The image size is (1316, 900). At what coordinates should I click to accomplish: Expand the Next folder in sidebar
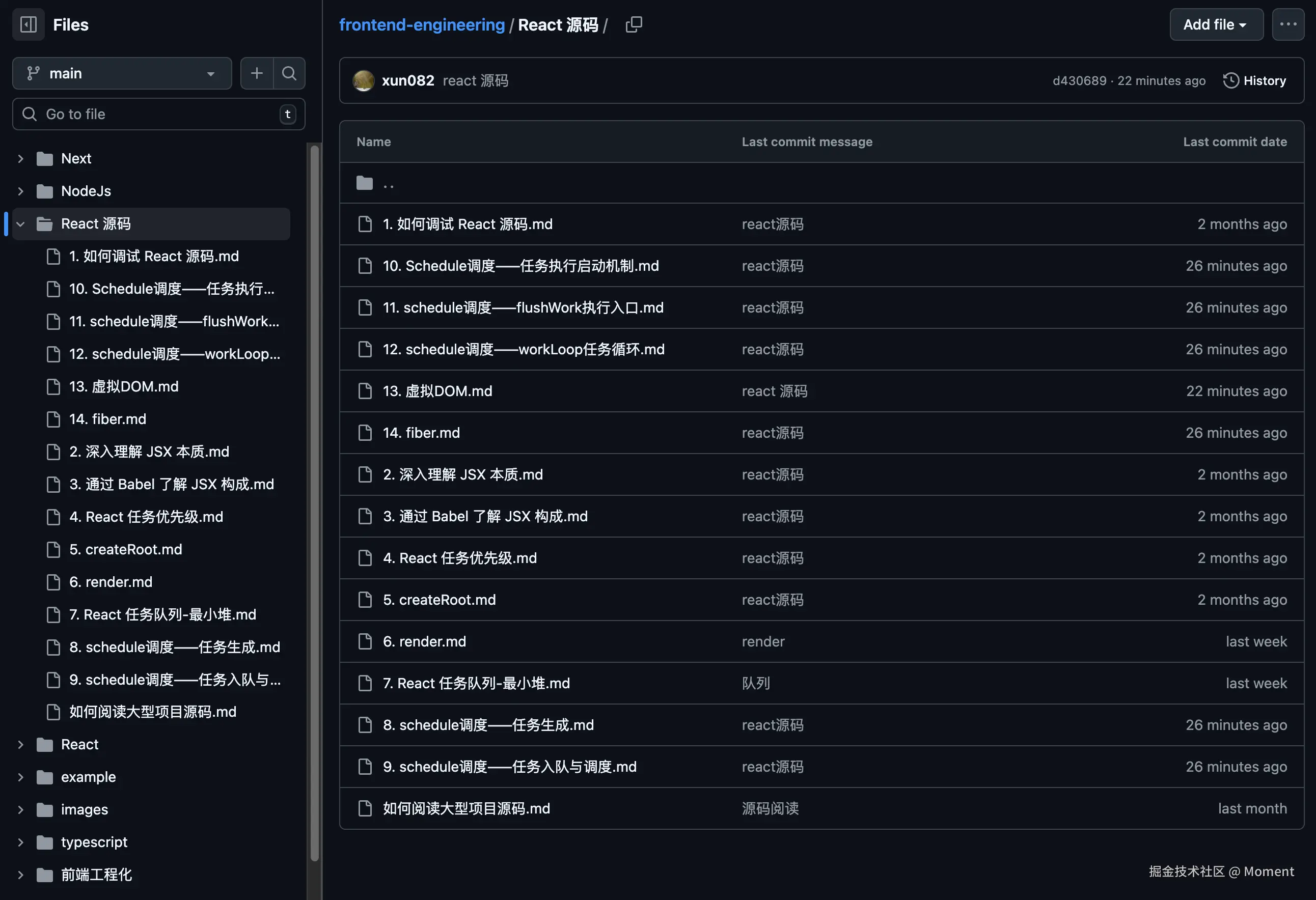tap(20, 158)
